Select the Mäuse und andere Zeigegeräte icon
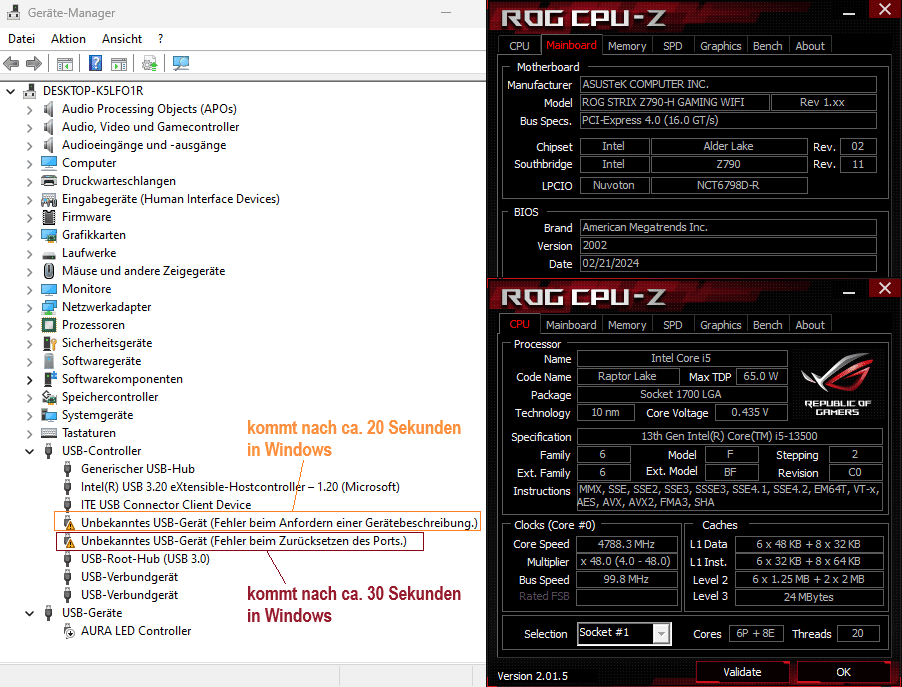The height and width of the screenshot is (687, 902). (49, 271)
